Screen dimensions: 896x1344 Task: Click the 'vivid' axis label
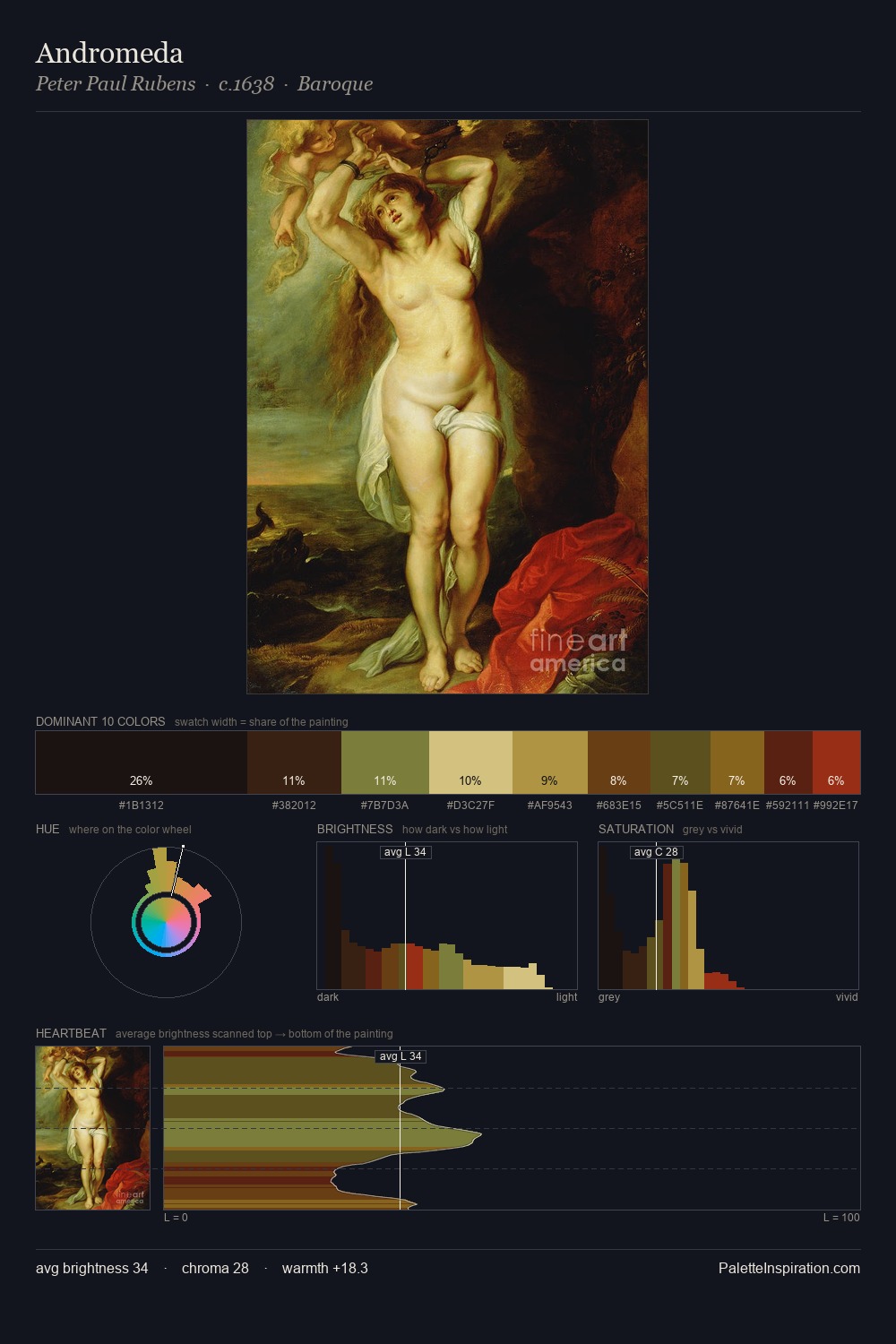pyautogui.click(x=847, y=997)
